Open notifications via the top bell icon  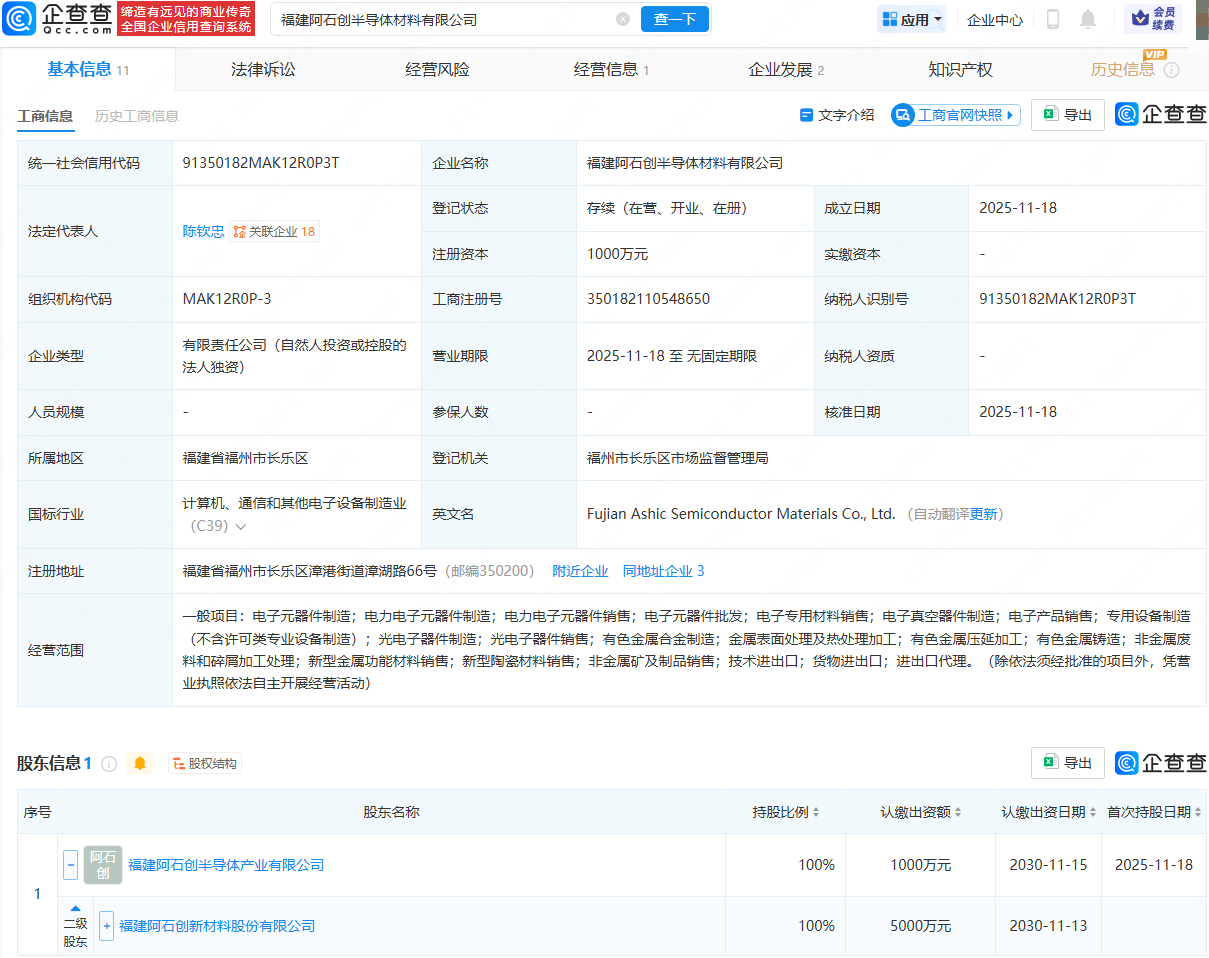(x=1088, y=19)
